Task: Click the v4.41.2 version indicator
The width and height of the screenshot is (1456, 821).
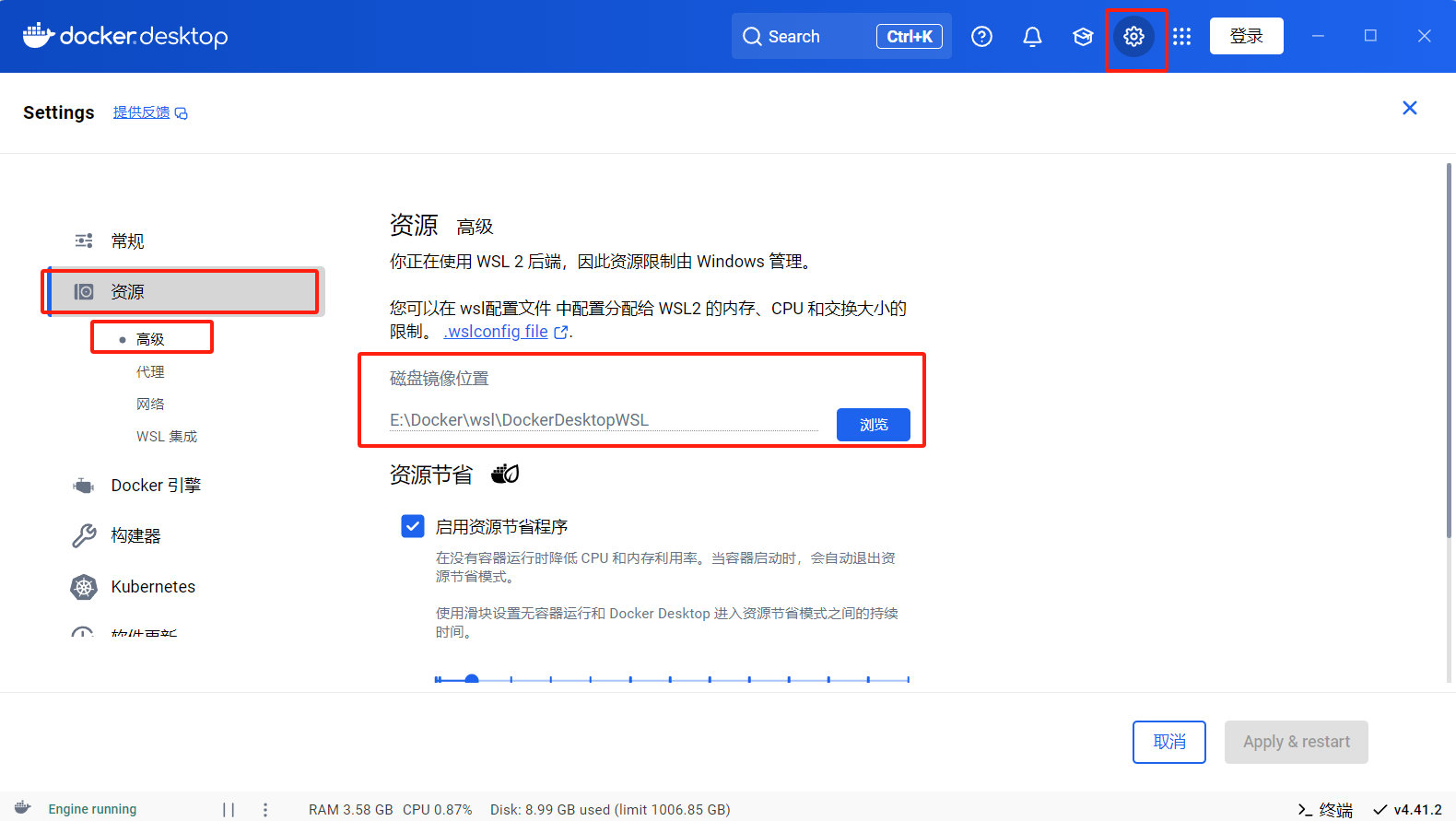Action: (1407, 810)
